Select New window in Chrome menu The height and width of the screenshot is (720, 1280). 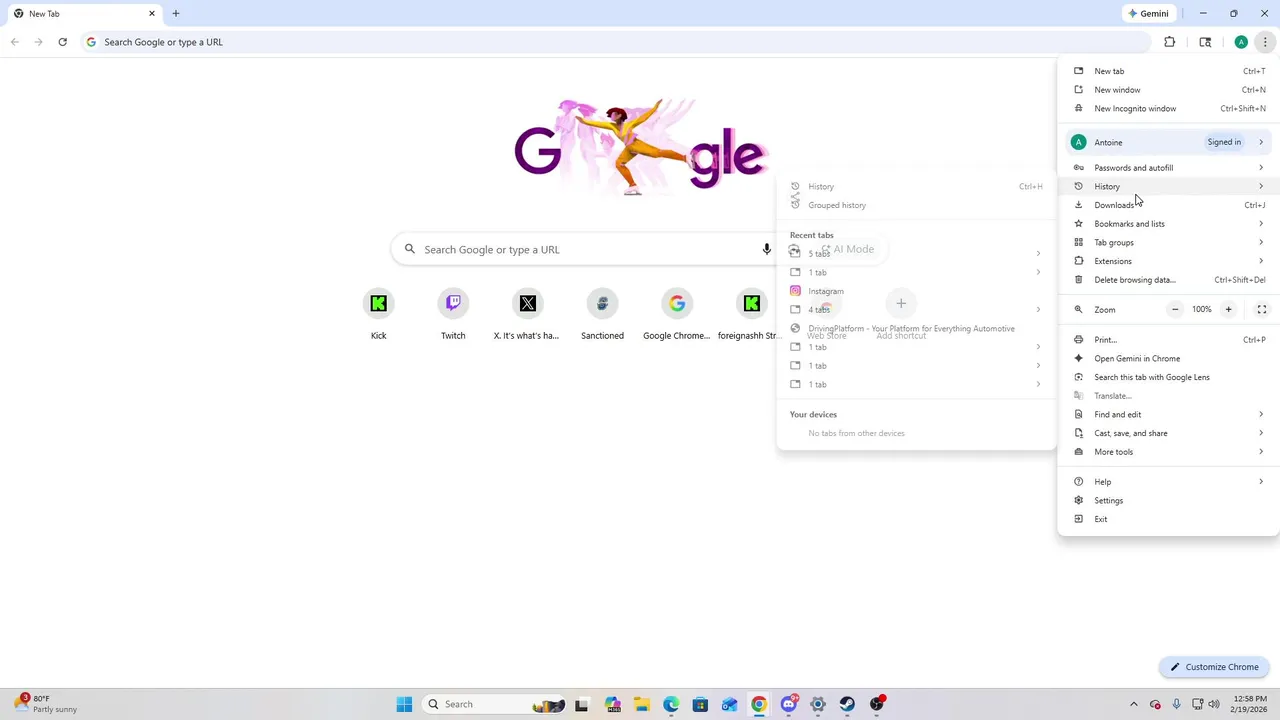click(1169, 90)
